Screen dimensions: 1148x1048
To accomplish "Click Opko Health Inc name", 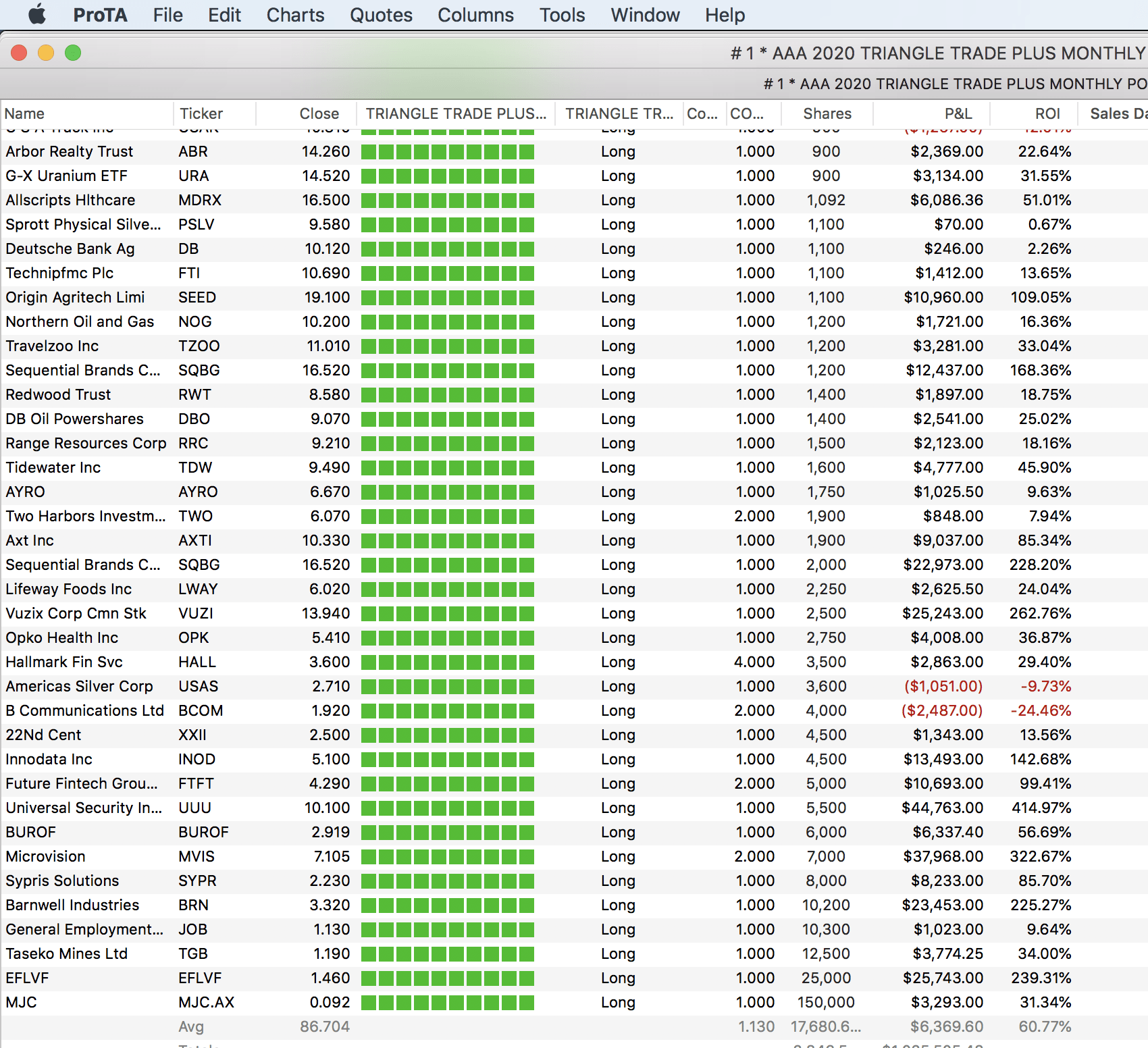I will pyautogui.click(x=61, y=637).
